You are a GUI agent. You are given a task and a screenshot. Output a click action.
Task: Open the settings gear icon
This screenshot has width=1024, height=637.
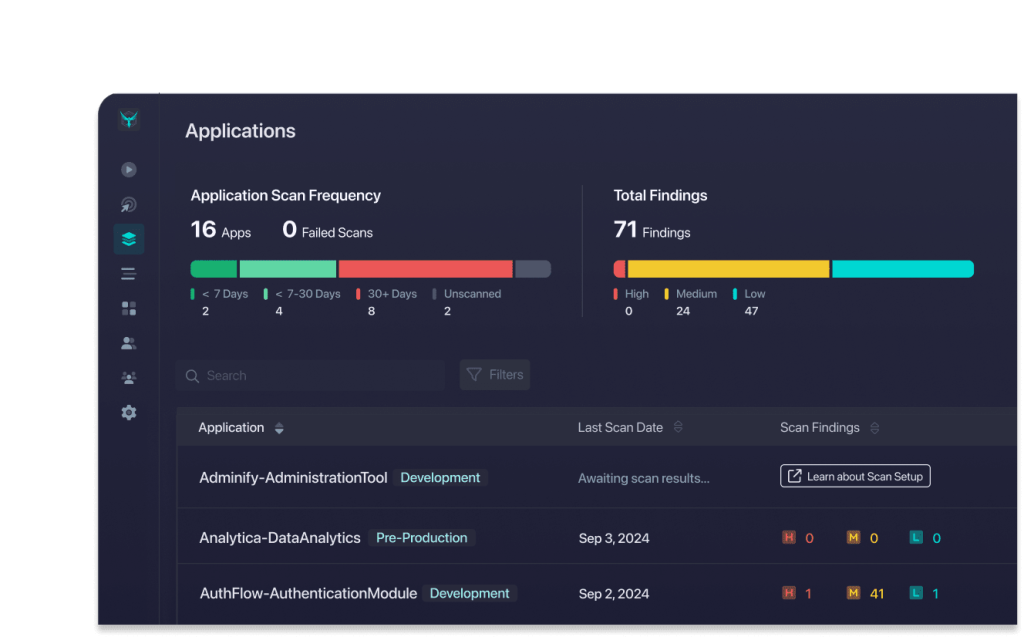pyautogui.click(x=128, y=412)
